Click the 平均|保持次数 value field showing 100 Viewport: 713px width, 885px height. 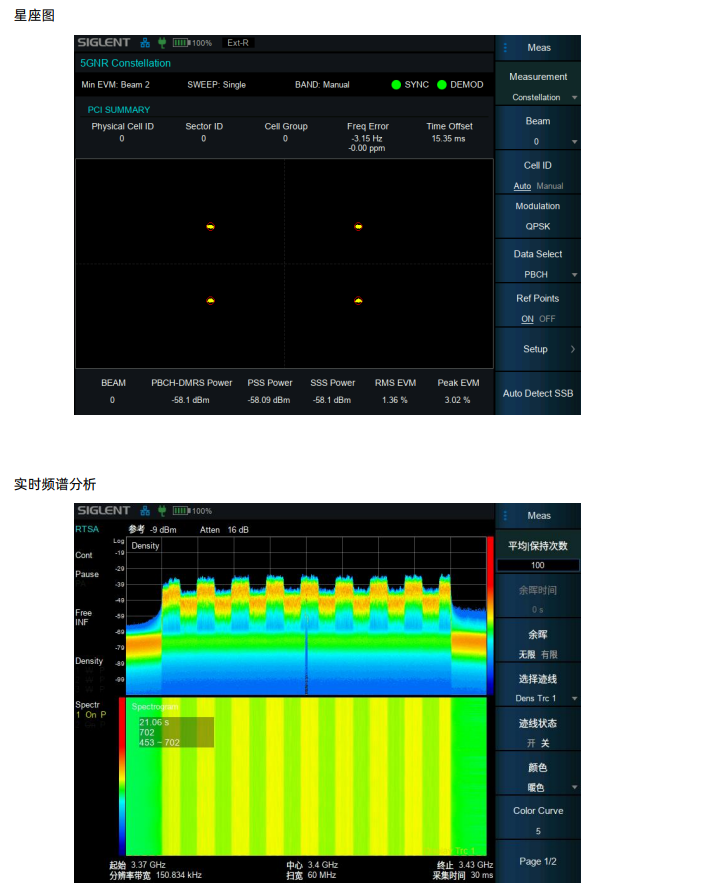538,566
